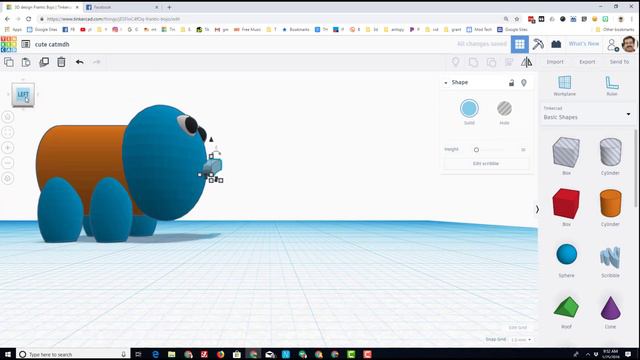Screen dimensions: 640x360
Task: Pick the green Roof shape
Action: (566, 307)
